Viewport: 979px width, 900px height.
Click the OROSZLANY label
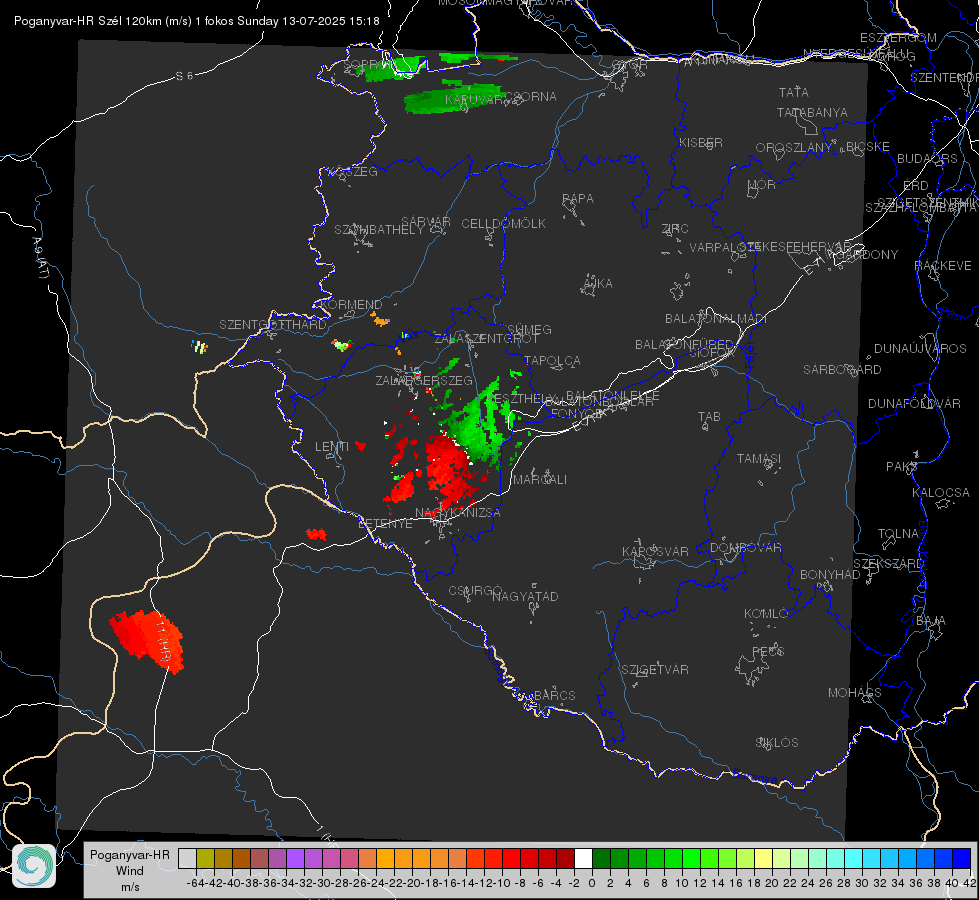point(794,148)
